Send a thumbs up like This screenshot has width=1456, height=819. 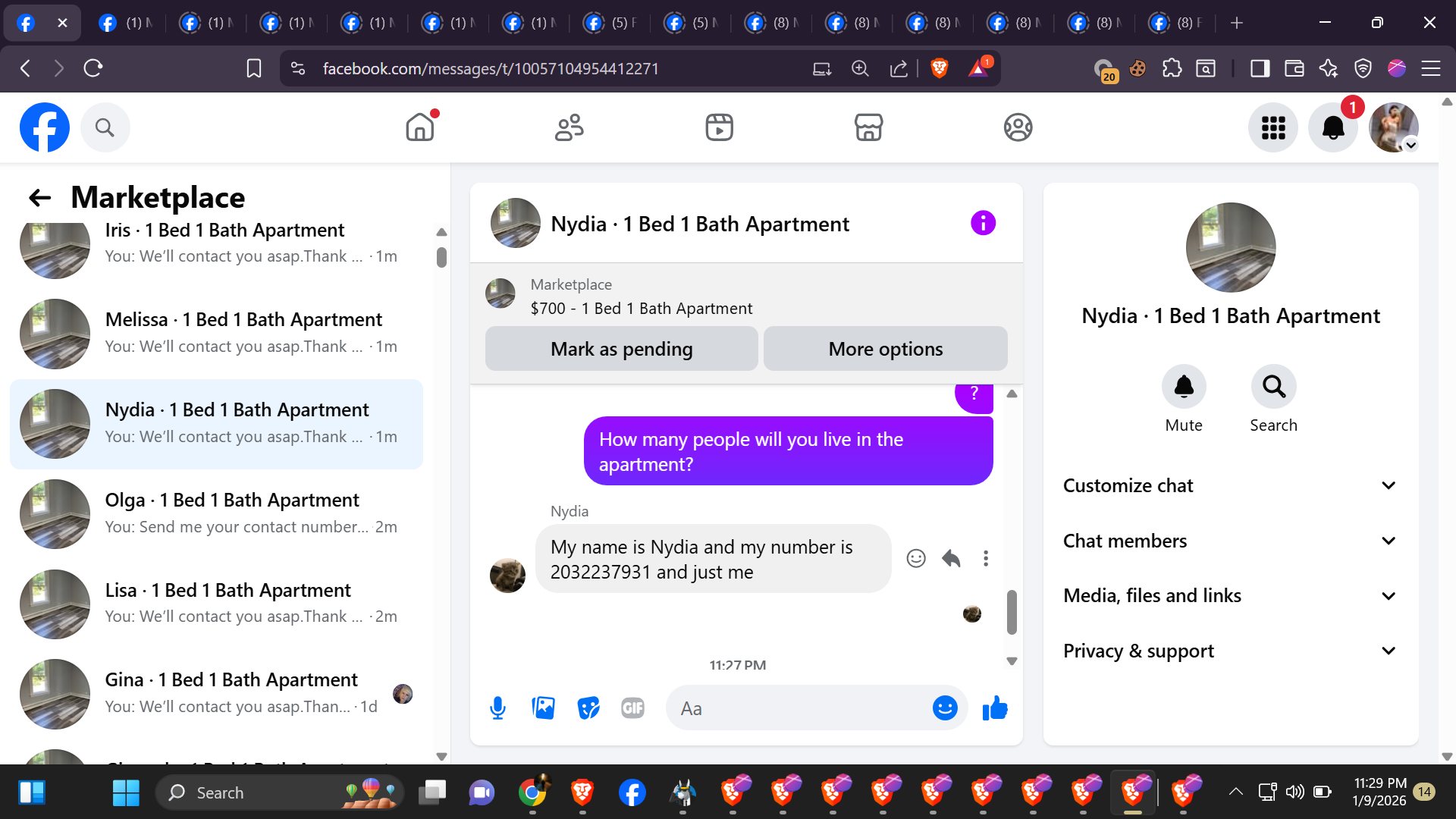pos(994,708)
